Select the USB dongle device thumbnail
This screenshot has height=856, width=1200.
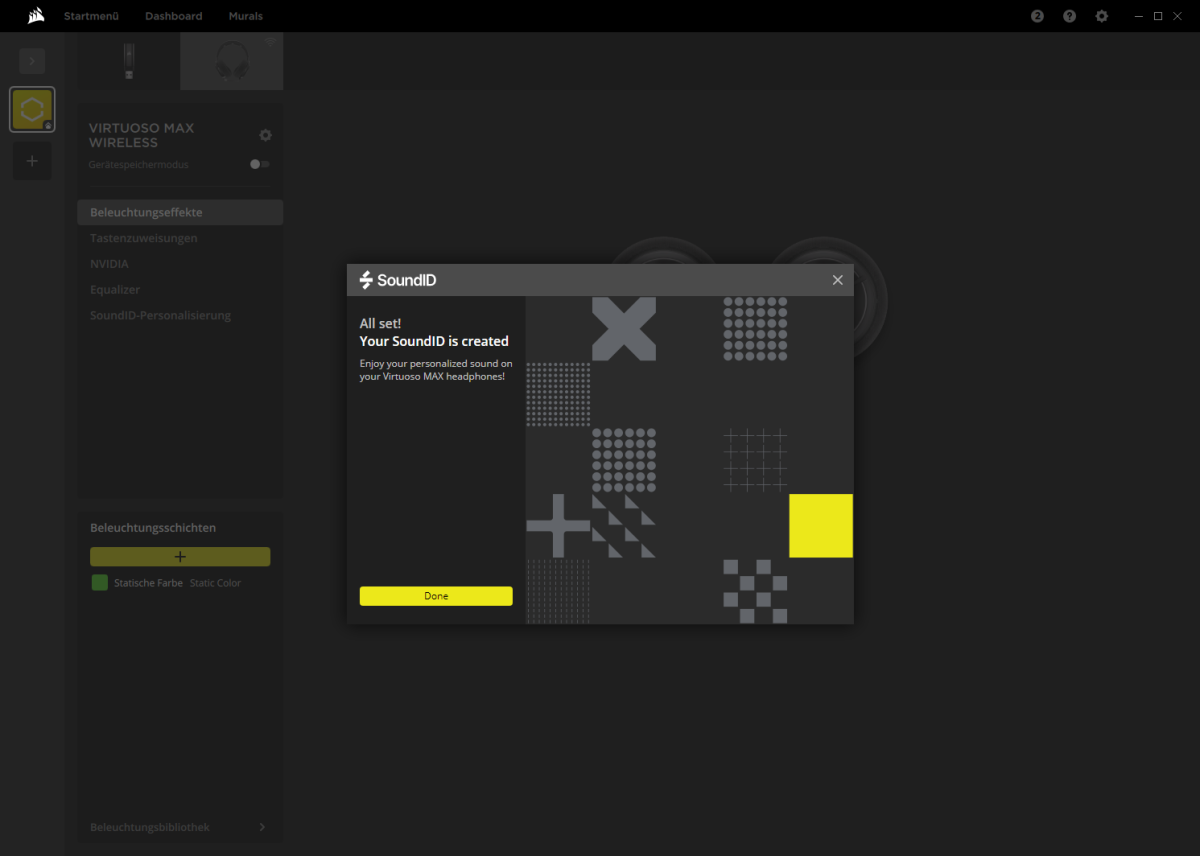pos(129,61)
